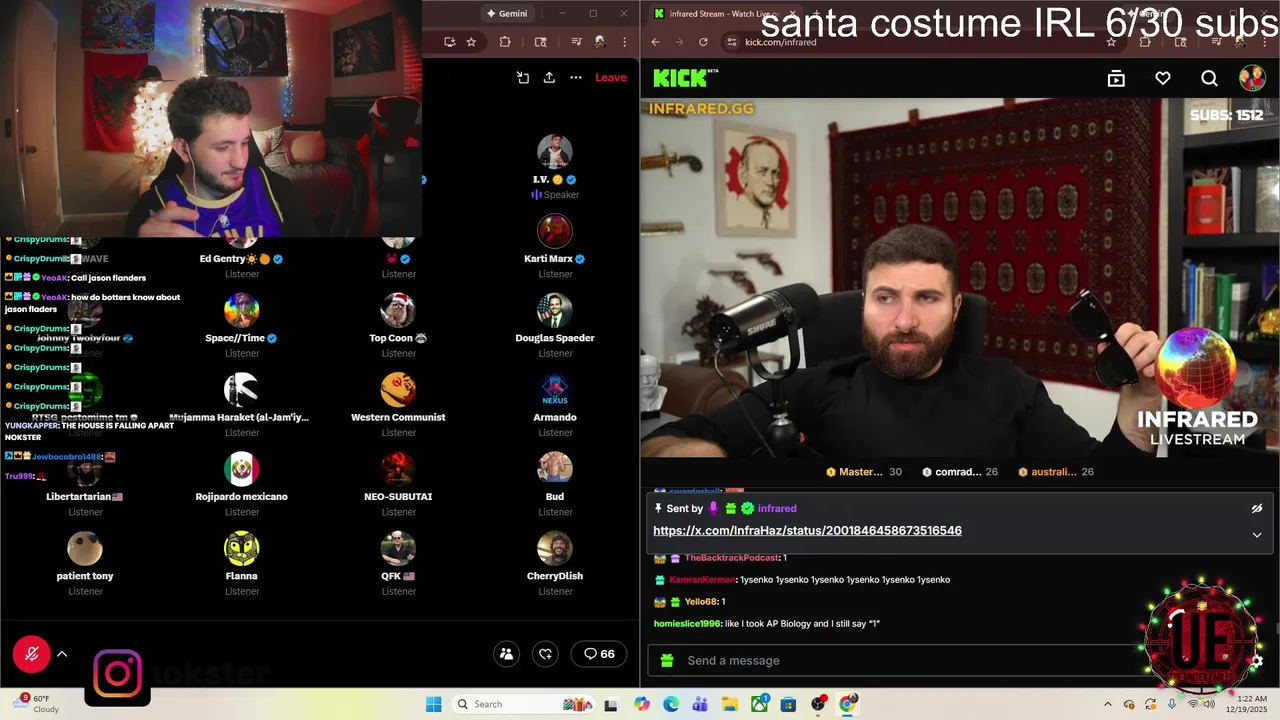Select Top Coon listener avatar
Image resolution: width=1280 pixels, height=720 pixels.
[x=398, y=310]
